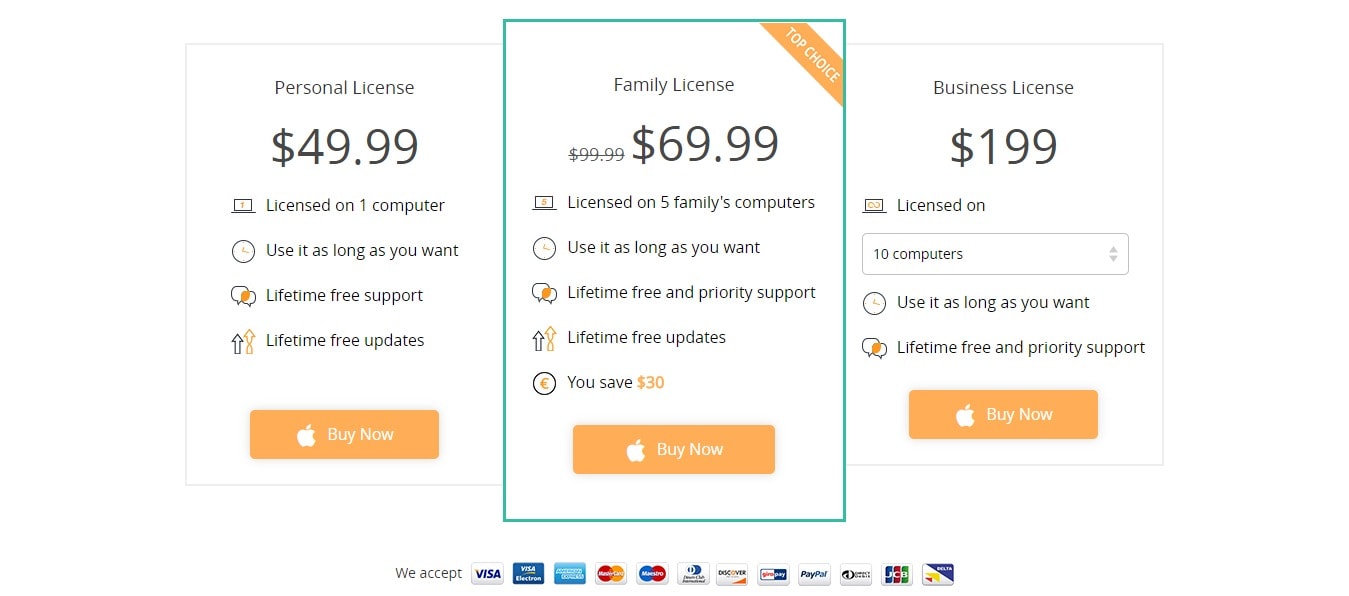Click the American Express payment icon
The height and width of the screenshot is (596, 1349).
(569, 574)
